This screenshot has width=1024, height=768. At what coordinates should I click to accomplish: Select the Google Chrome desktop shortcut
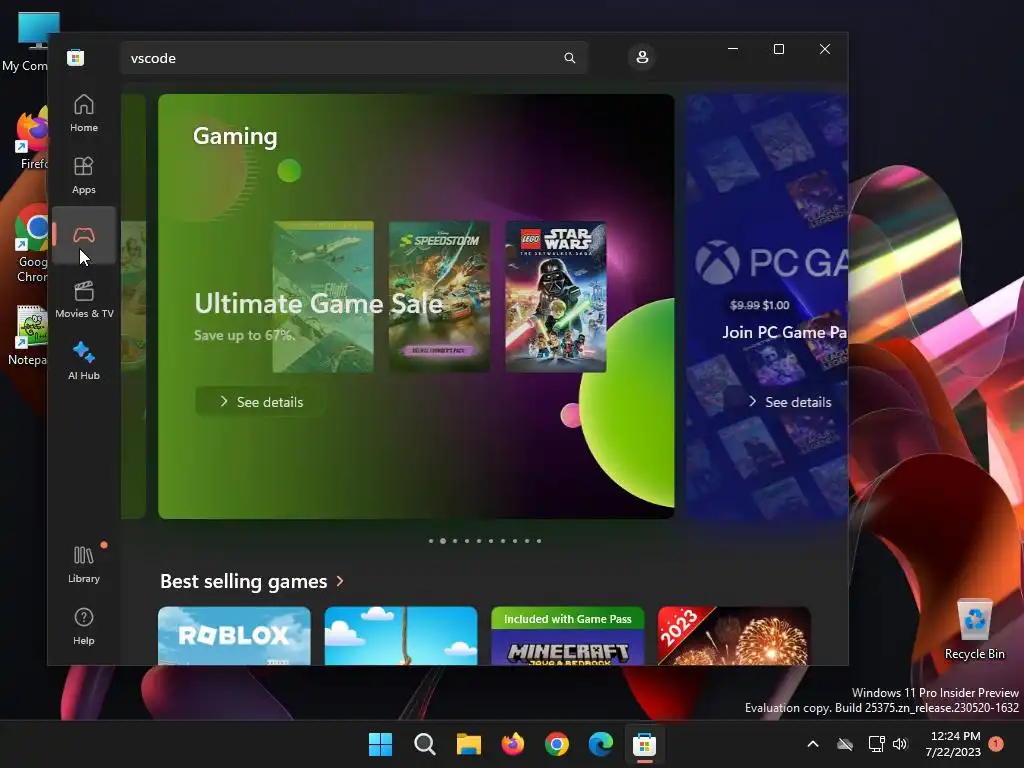(31, 245)
